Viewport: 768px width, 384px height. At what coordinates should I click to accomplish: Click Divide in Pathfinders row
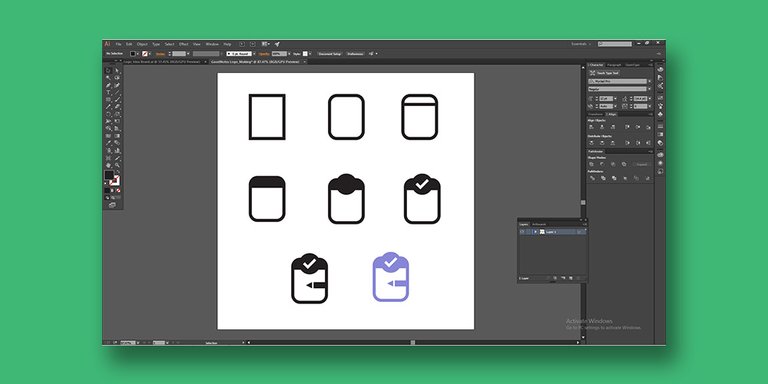pos(592,178)
